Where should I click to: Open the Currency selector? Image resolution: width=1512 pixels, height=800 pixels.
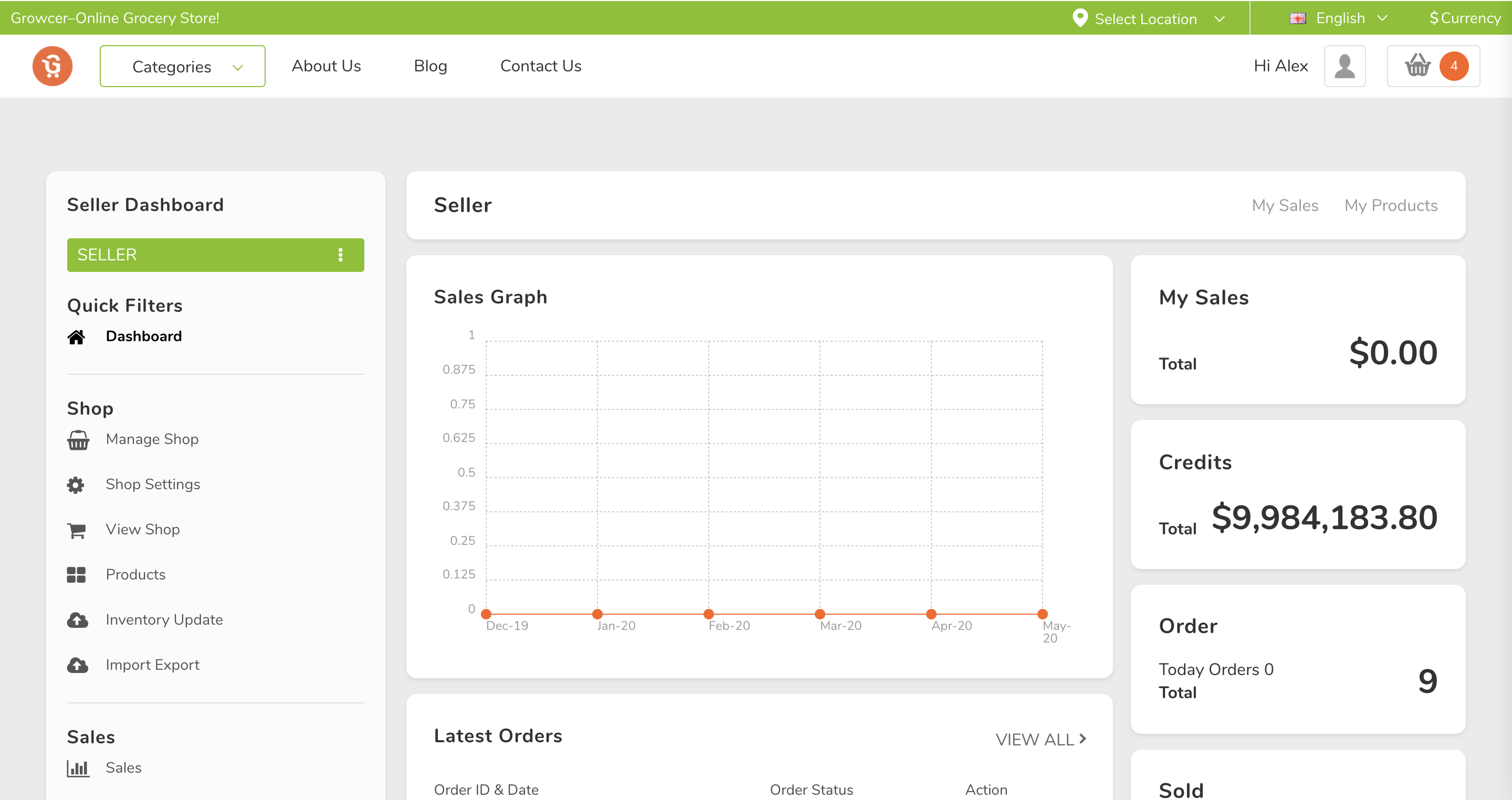pos(1464,18)
